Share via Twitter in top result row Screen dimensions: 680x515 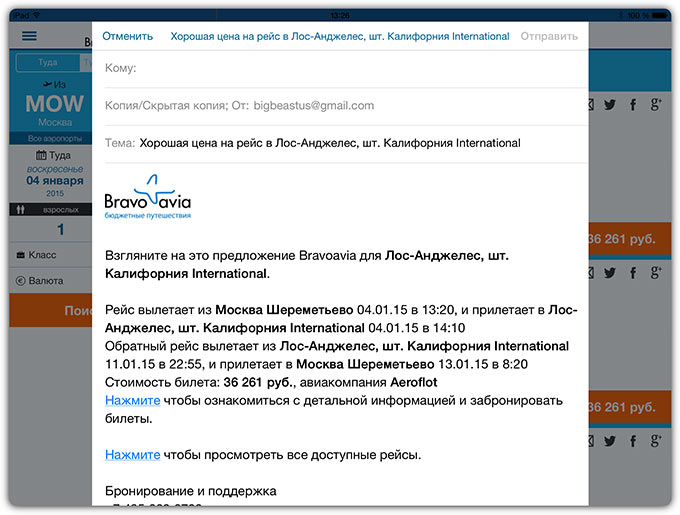(610, 105)
